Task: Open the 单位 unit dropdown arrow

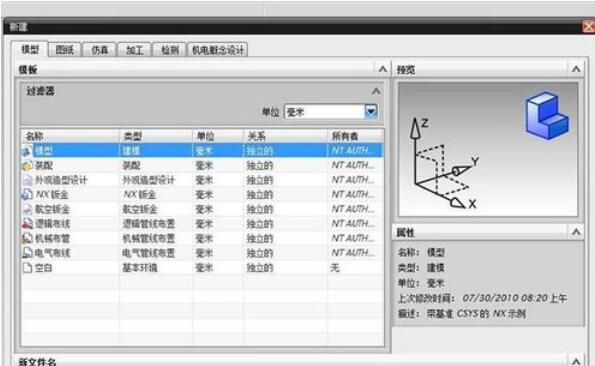Action: (371, 112)
